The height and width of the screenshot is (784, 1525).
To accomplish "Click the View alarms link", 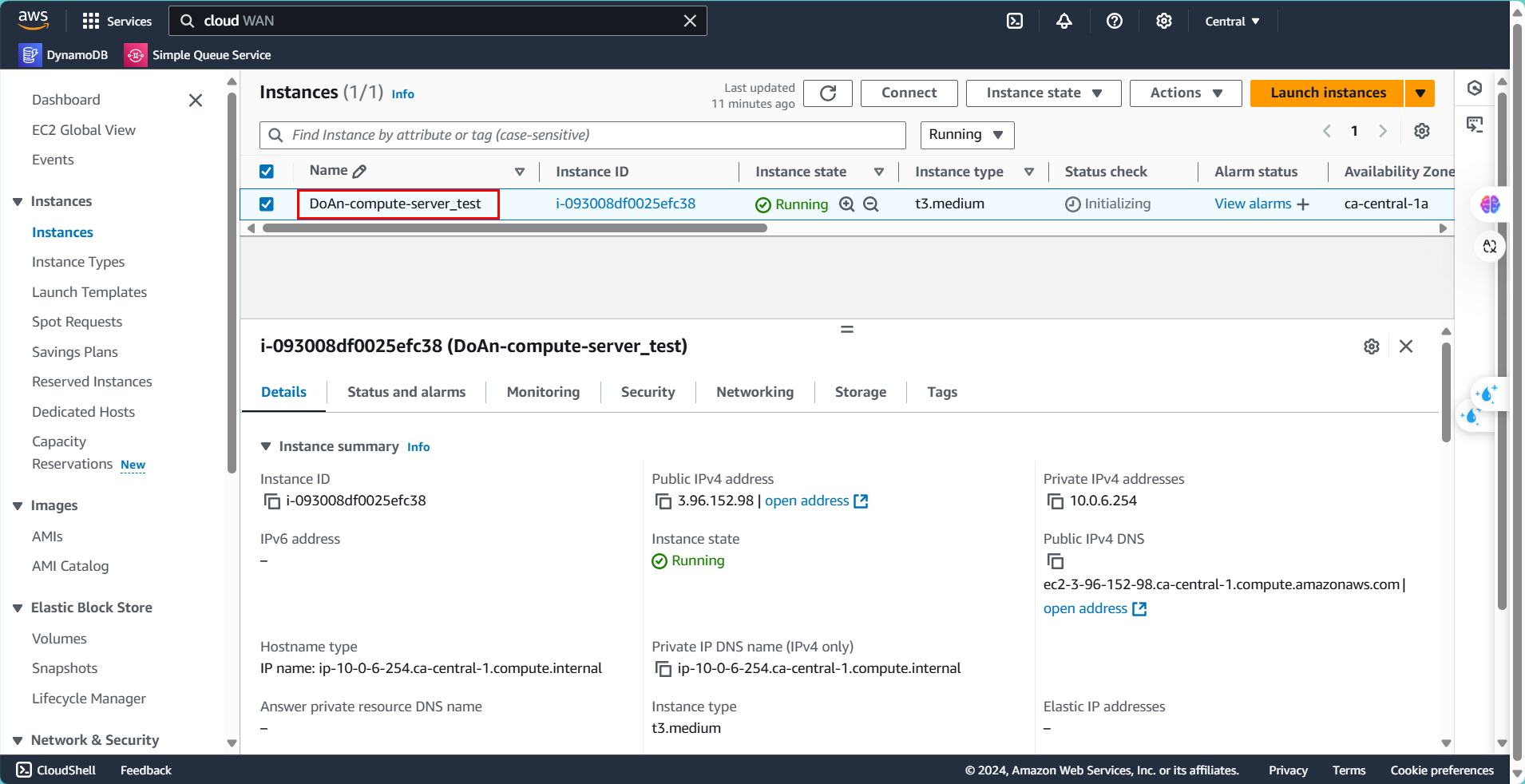I will (1253, 204).
